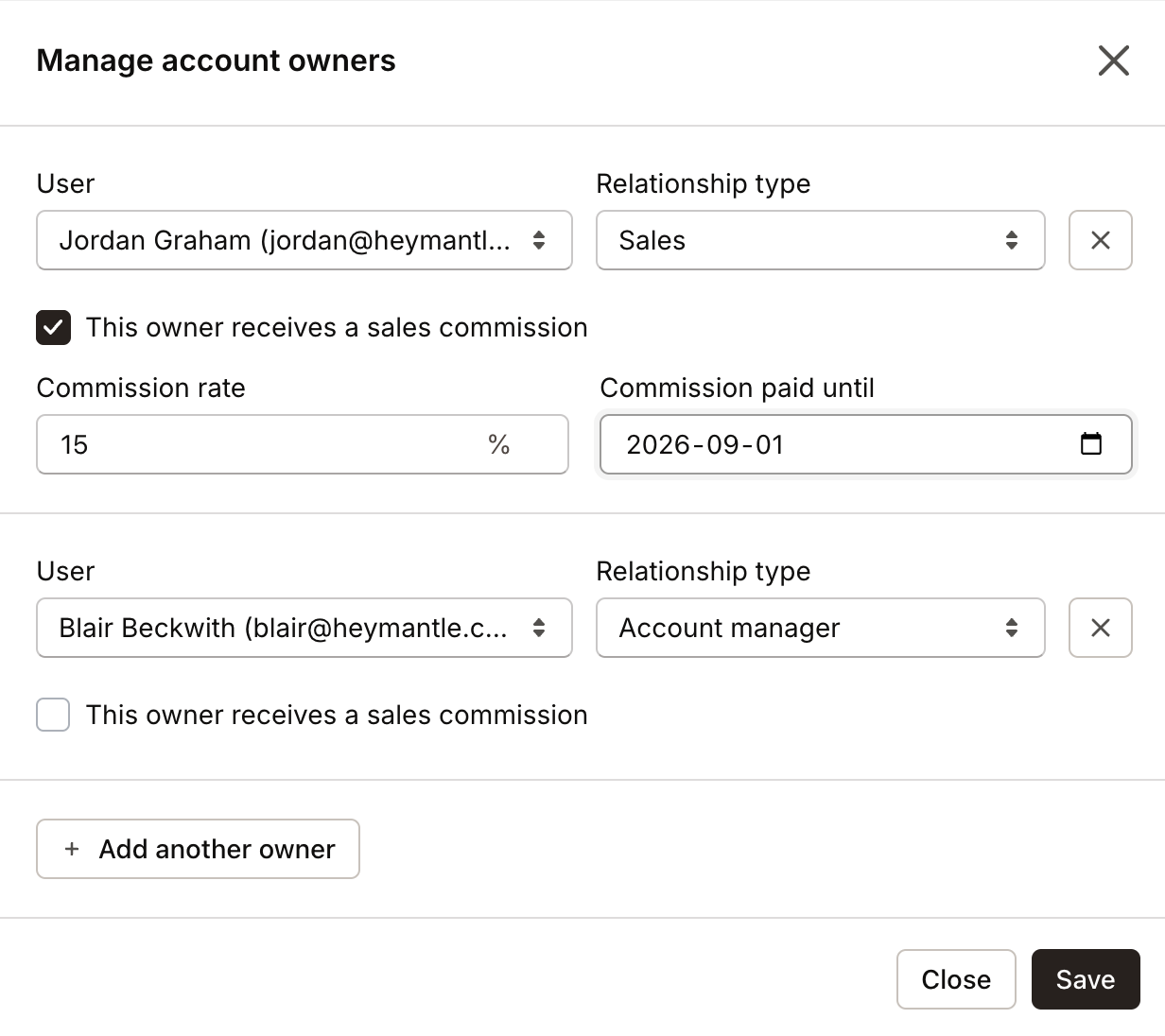This screenshot has height=1036, width=1165.
Task: Remove Jordan Graham from account owners
Action: pos(1100,240)
